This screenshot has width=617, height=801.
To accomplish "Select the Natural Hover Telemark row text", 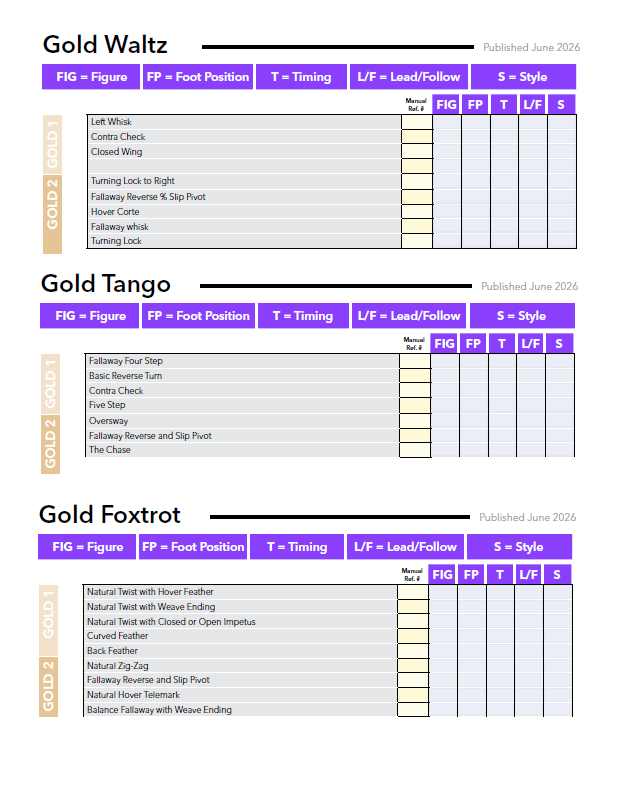I will coord(133,695).
